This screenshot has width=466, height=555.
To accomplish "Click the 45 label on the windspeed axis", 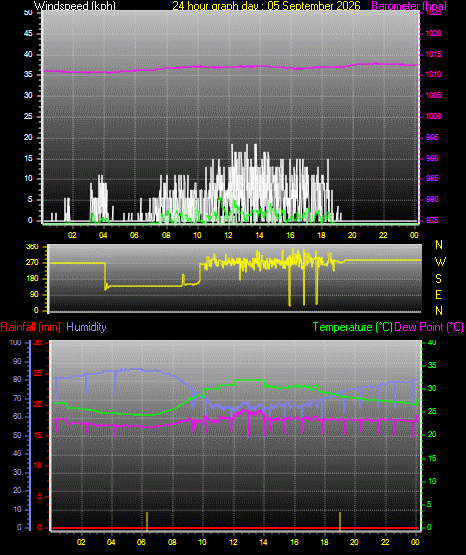I will pyautogui.click(x=28, y=33).
